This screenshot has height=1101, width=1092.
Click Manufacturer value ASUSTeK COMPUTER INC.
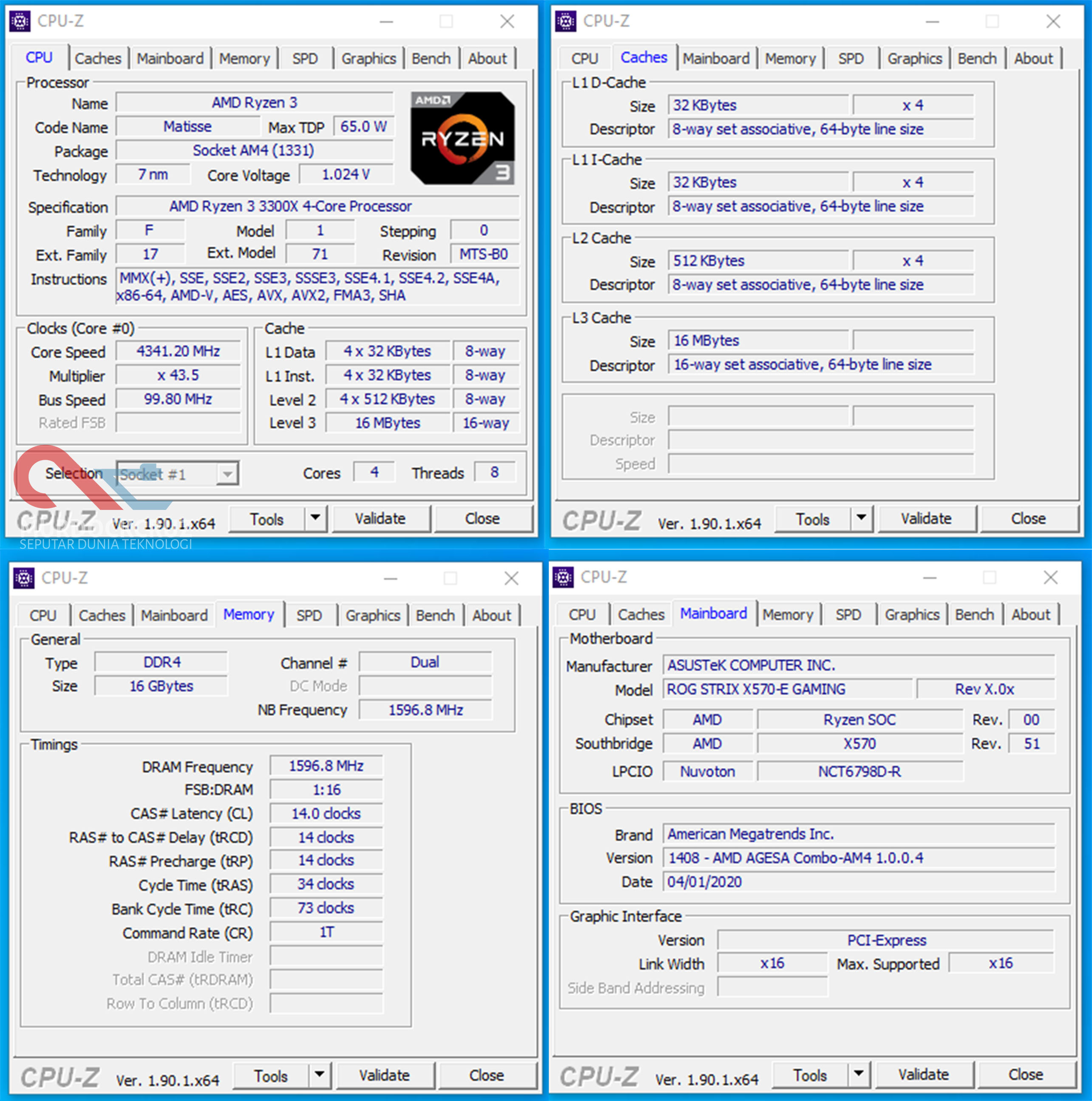[x=859, y=666]
